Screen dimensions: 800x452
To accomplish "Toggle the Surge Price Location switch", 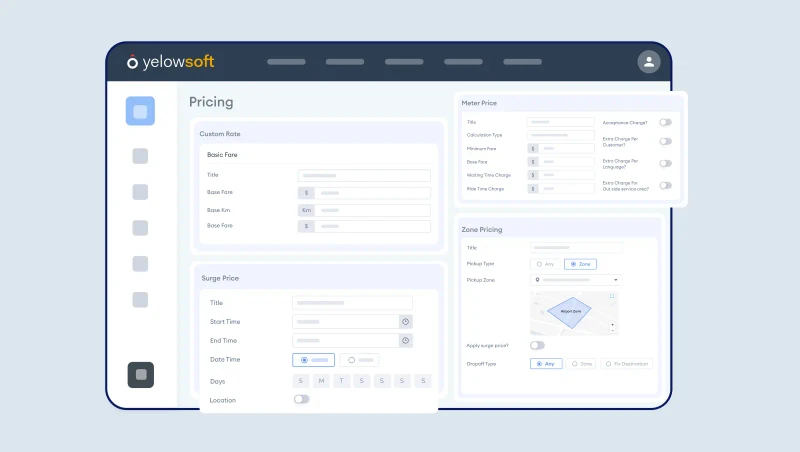I will 301,399.
